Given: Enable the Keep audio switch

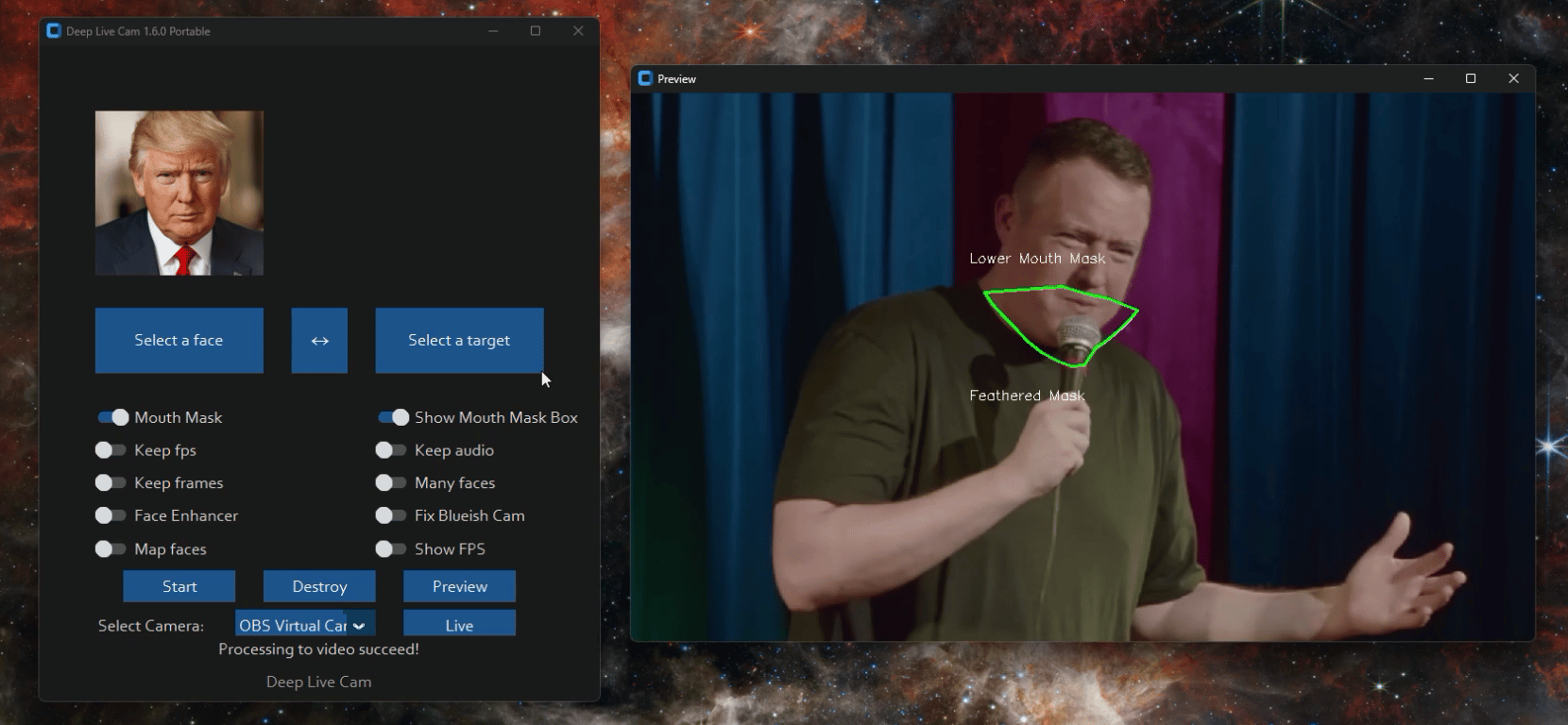Looking at the screenshot, I should (390, 450).
